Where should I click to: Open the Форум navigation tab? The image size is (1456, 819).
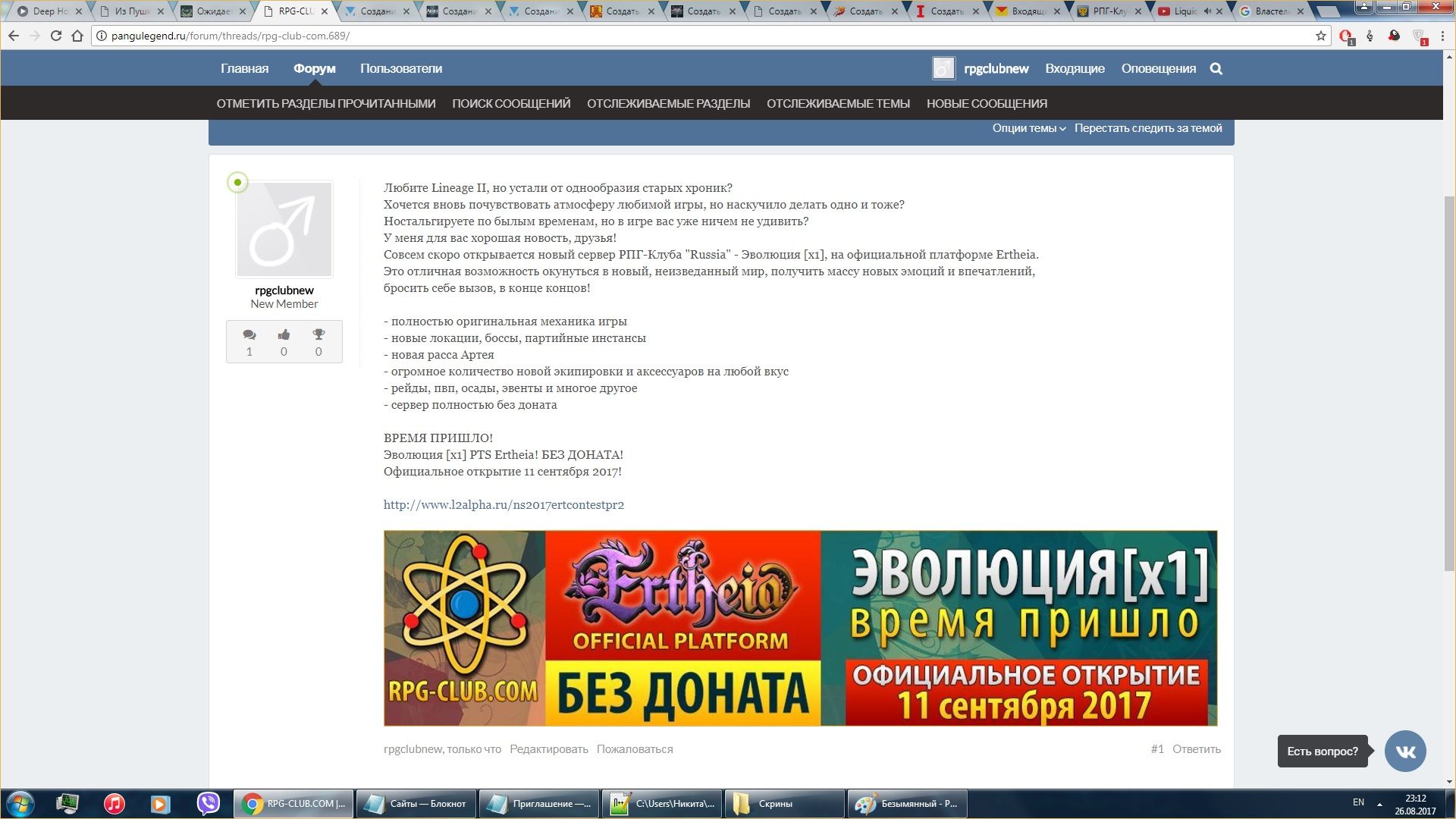pyautogui.click(x=315, y=68)
